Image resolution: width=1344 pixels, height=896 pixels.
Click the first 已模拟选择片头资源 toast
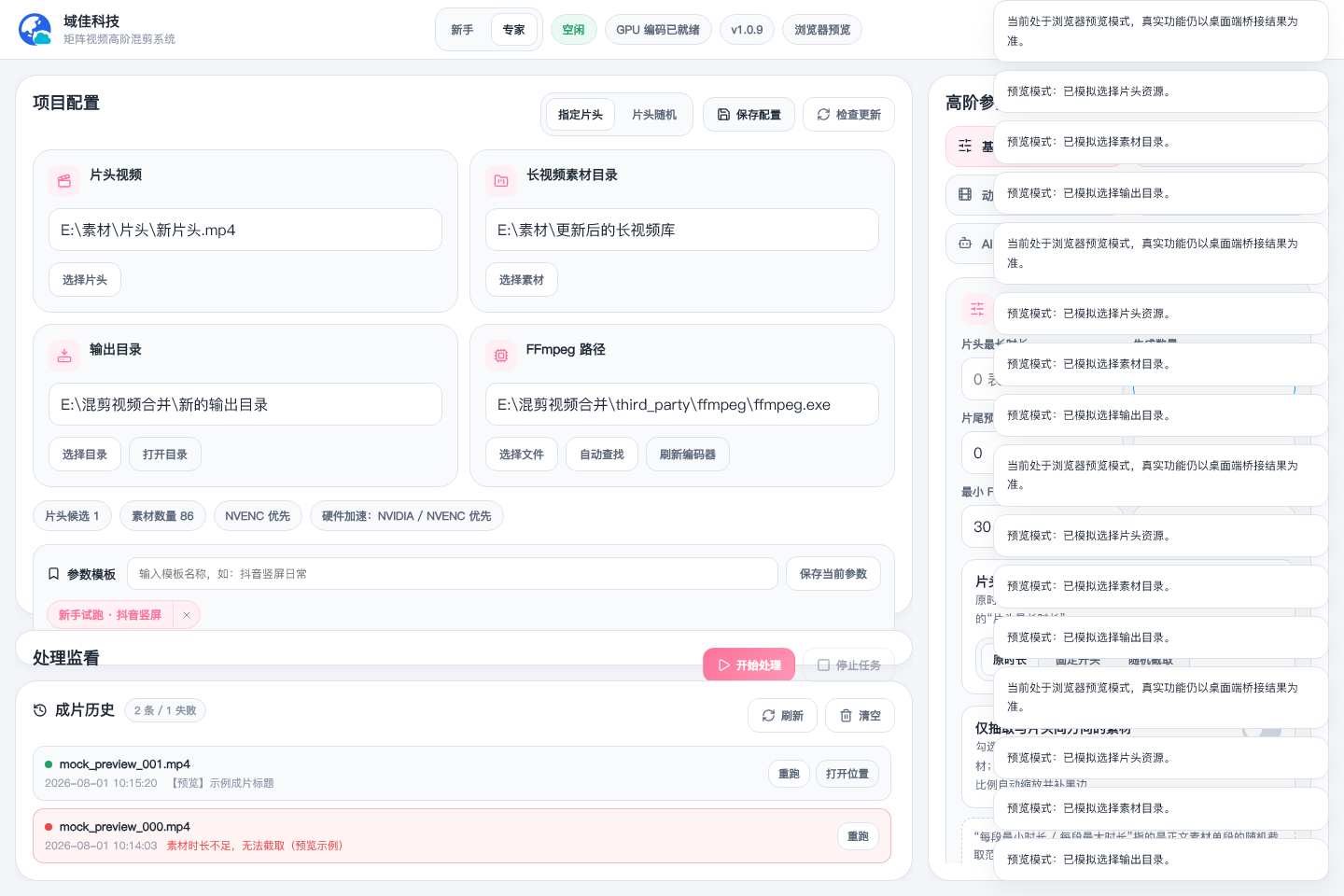pos(1161,91)
